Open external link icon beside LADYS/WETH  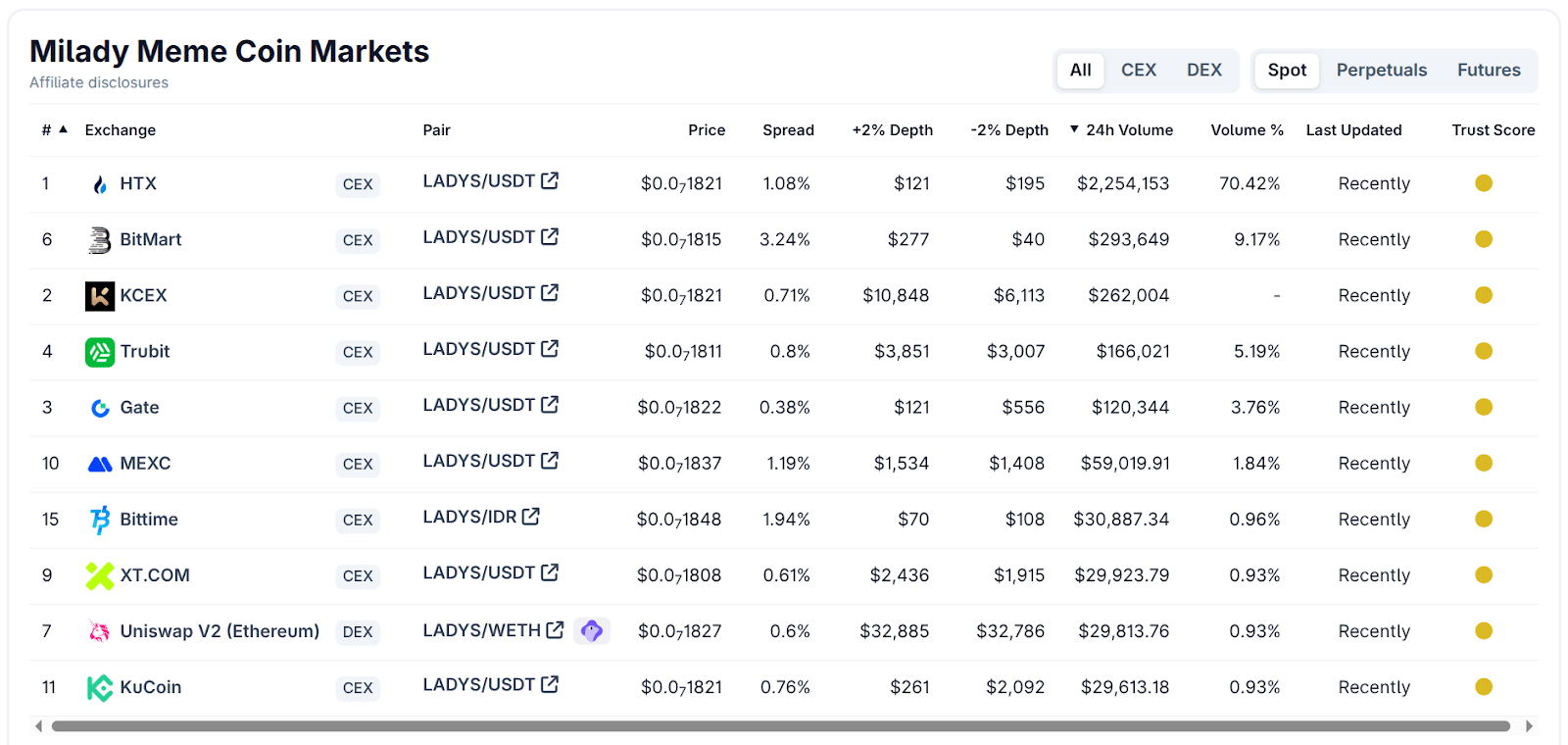555,629
